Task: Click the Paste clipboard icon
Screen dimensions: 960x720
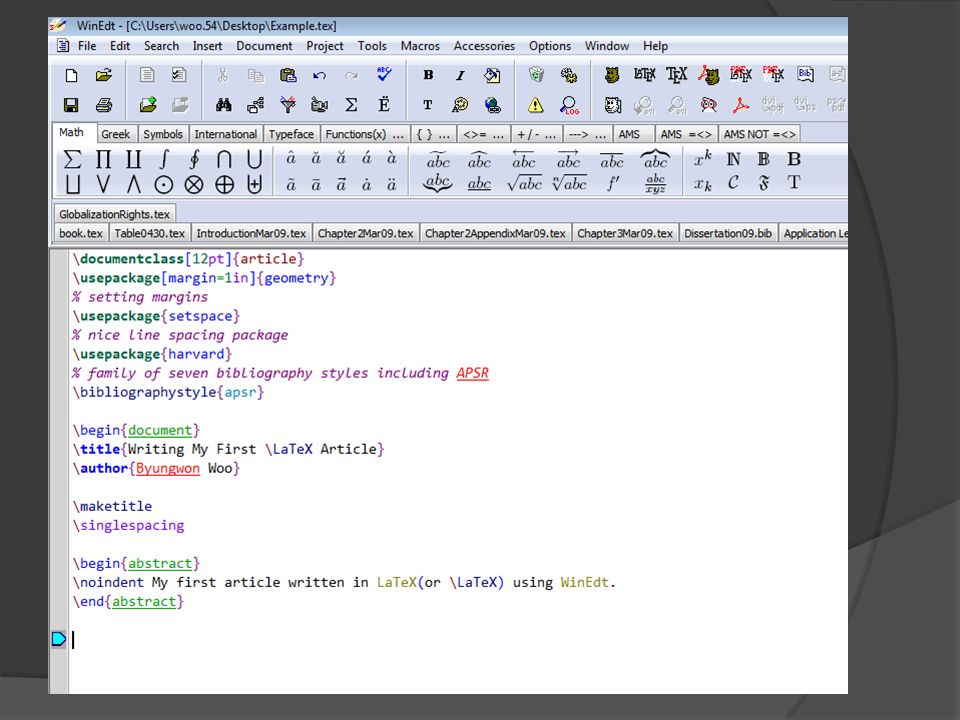Action: click(x=288, y=75)
